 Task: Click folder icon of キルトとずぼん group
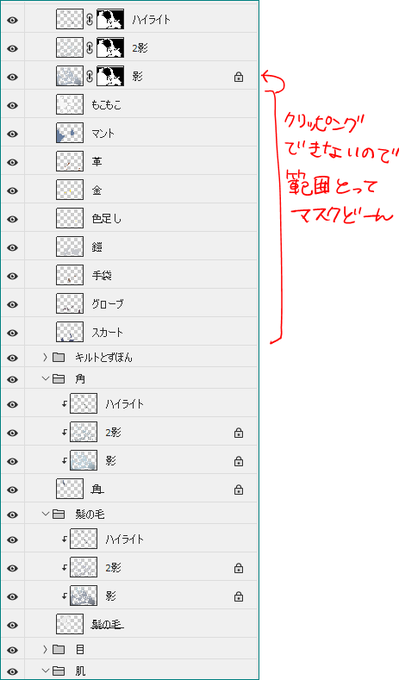pos(58,357)
